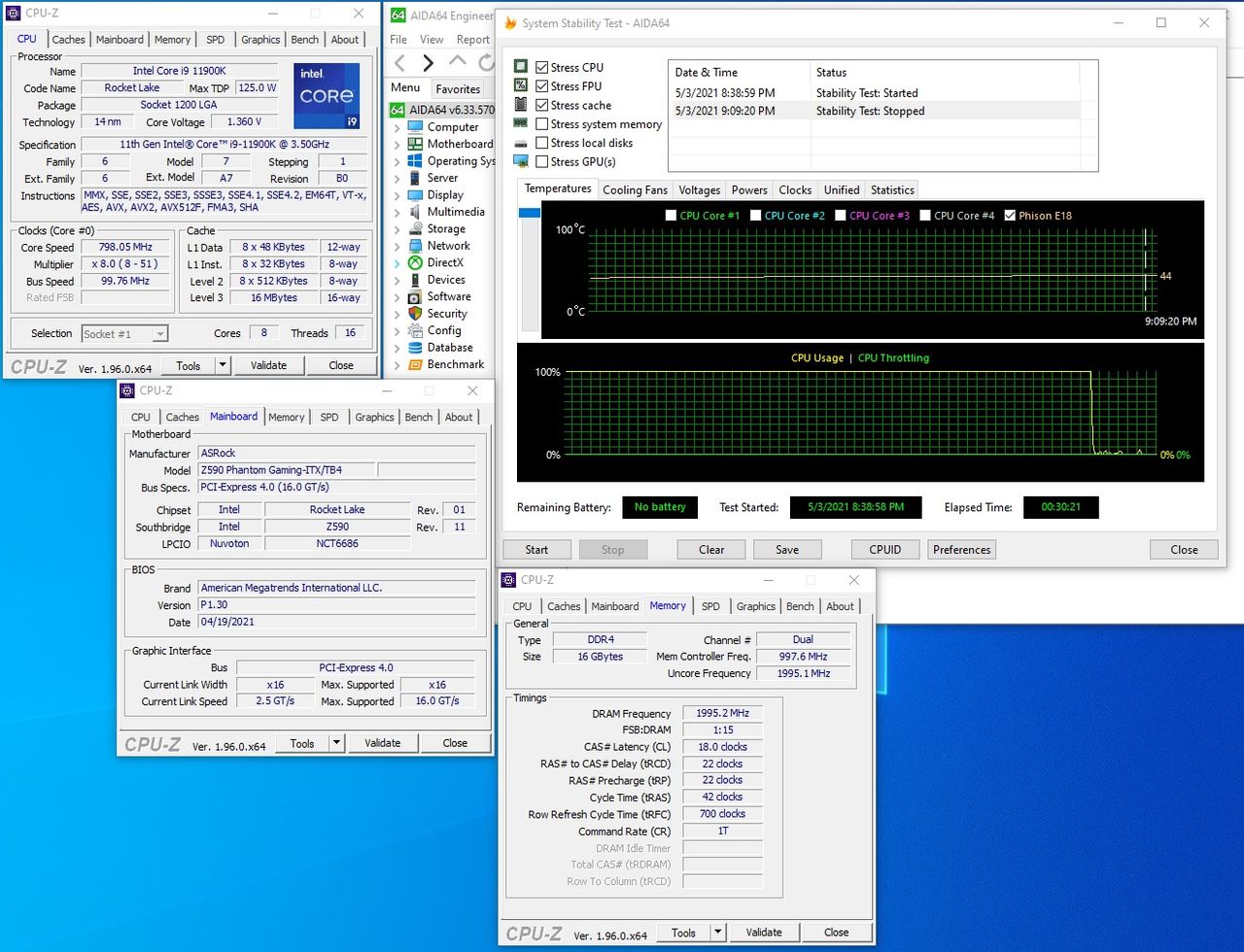Click the Multimedia icon in AIDA64 tree

[x=415, y=212]
